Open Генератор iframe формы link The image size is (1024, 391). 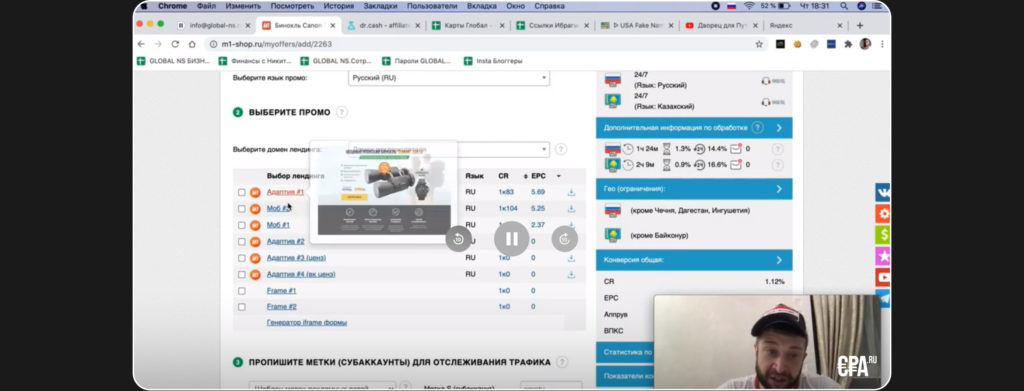[x=307, y=322]
